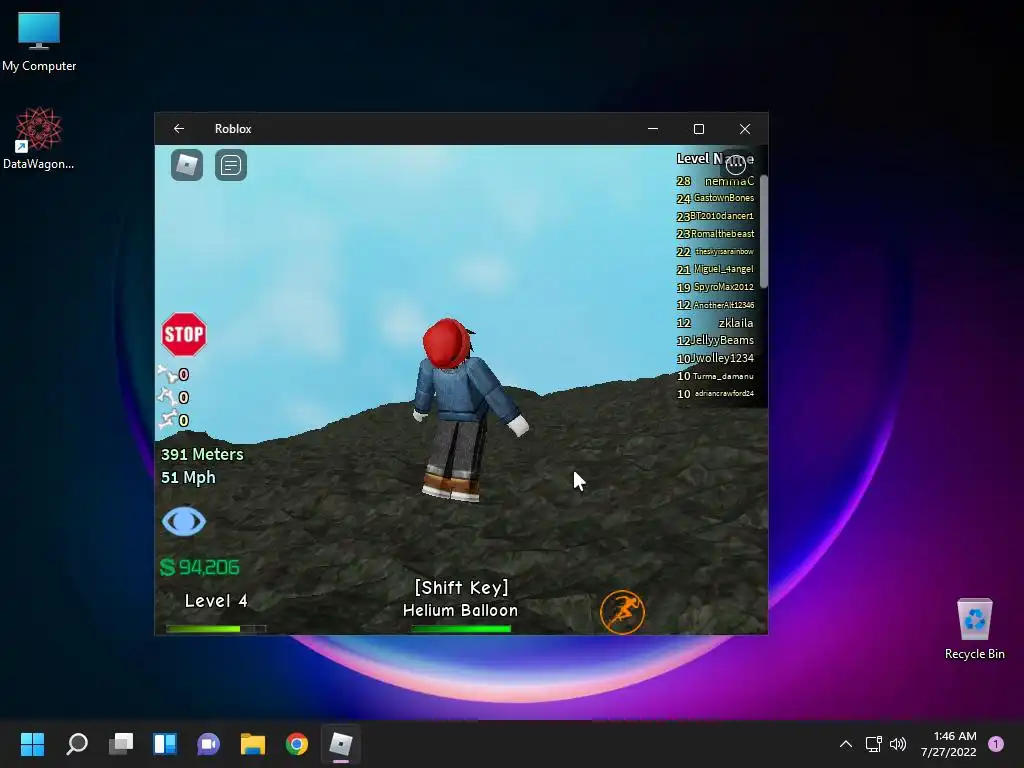Click the orange running man sprint icon
The width and height of the screenshot is (1024, 768).
point(622,612)
